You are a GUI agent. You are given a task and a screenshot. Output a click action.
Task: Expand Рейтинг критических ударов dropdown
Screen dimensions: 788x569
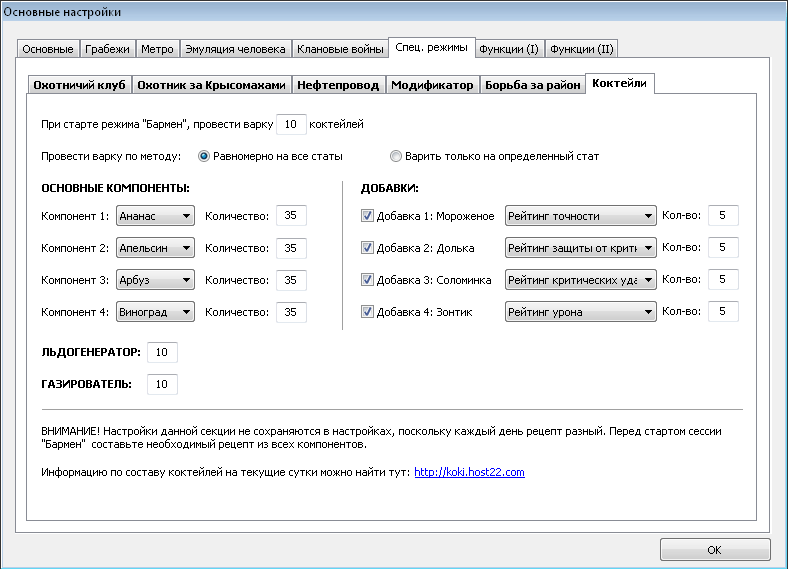(x=580, y=279)
